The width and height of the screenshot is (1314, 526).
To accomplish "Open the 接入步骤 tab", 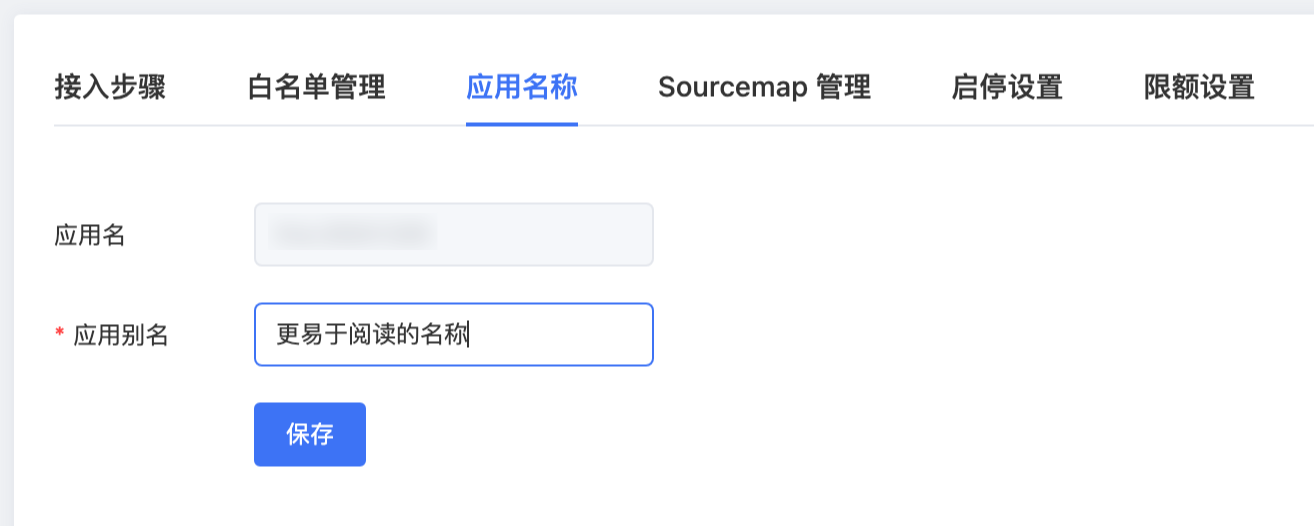I will pos(110,88).
